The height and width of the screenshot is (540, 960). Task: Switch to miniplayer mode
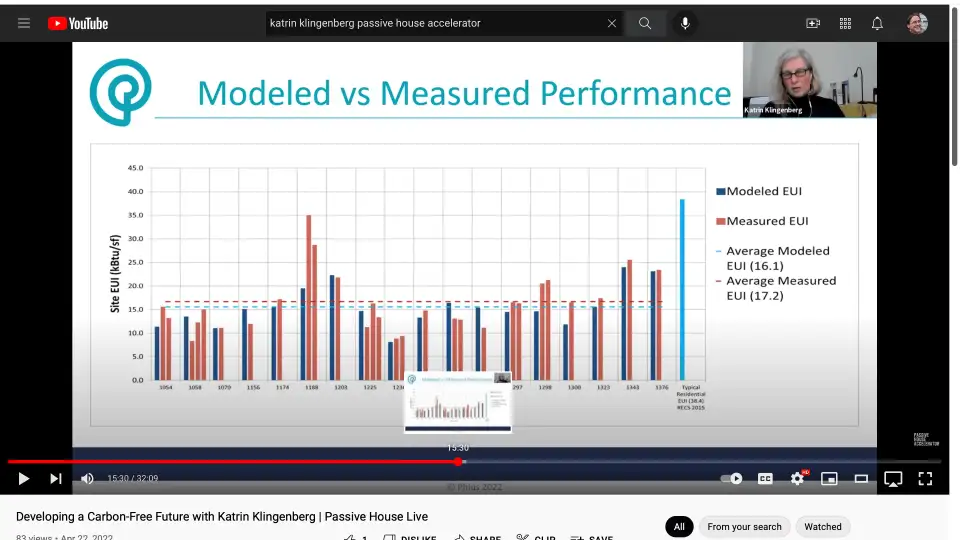pyautogui.click(x=829, y=479)
